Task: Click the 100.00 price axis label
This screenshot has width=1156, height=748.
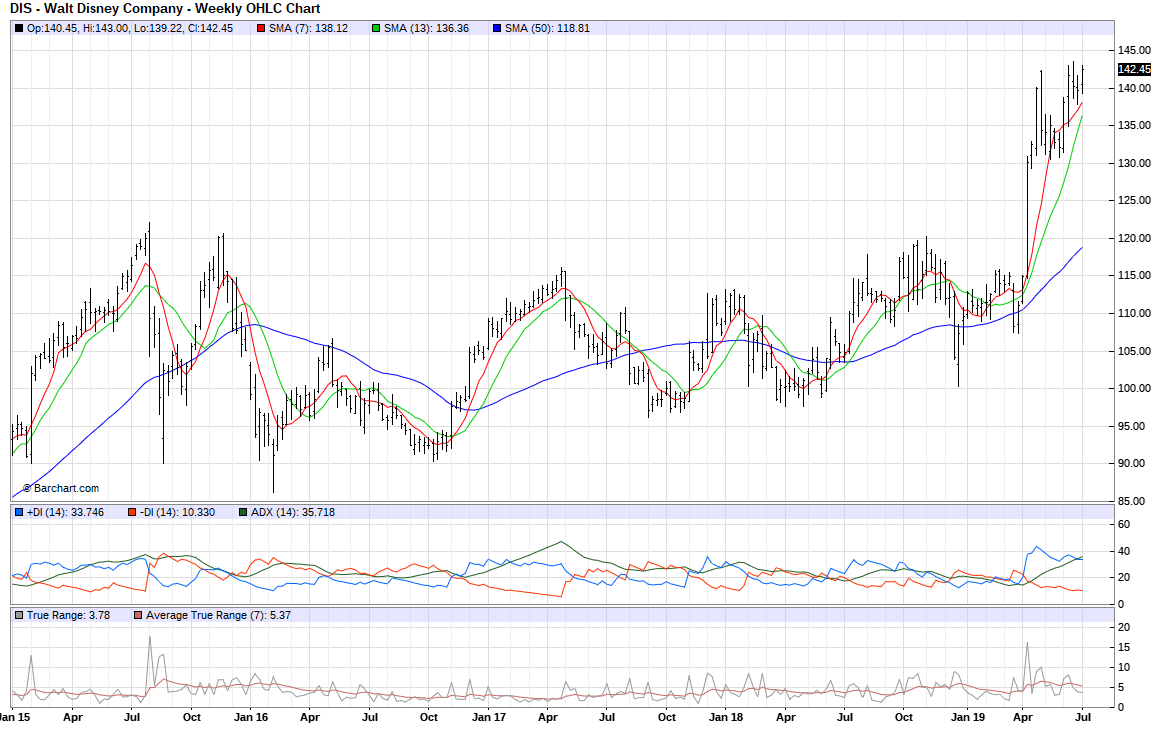Action: pos(1134,388)
